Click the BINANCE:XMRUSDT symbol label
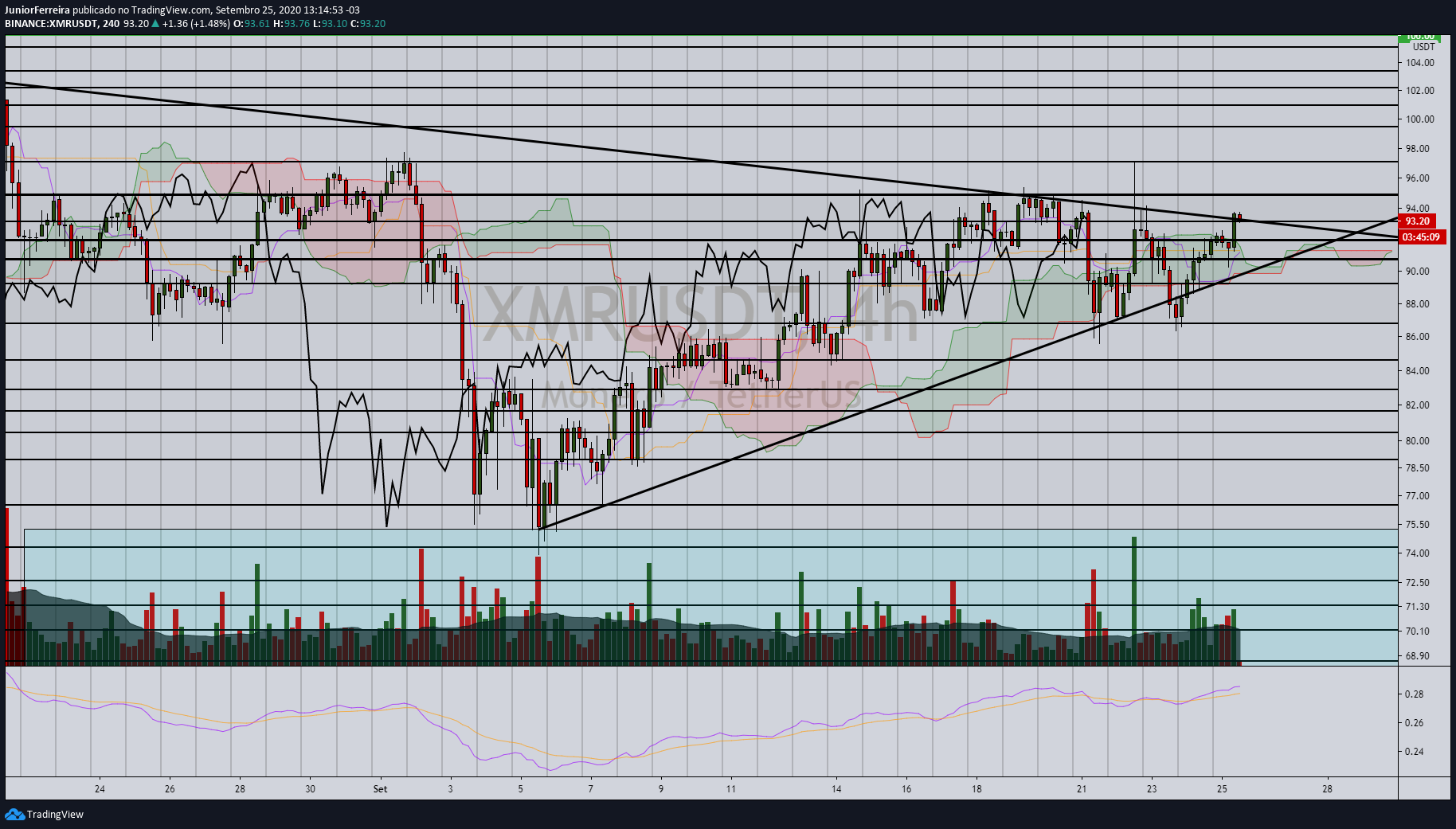The image size is (1456, 829). 51,23
